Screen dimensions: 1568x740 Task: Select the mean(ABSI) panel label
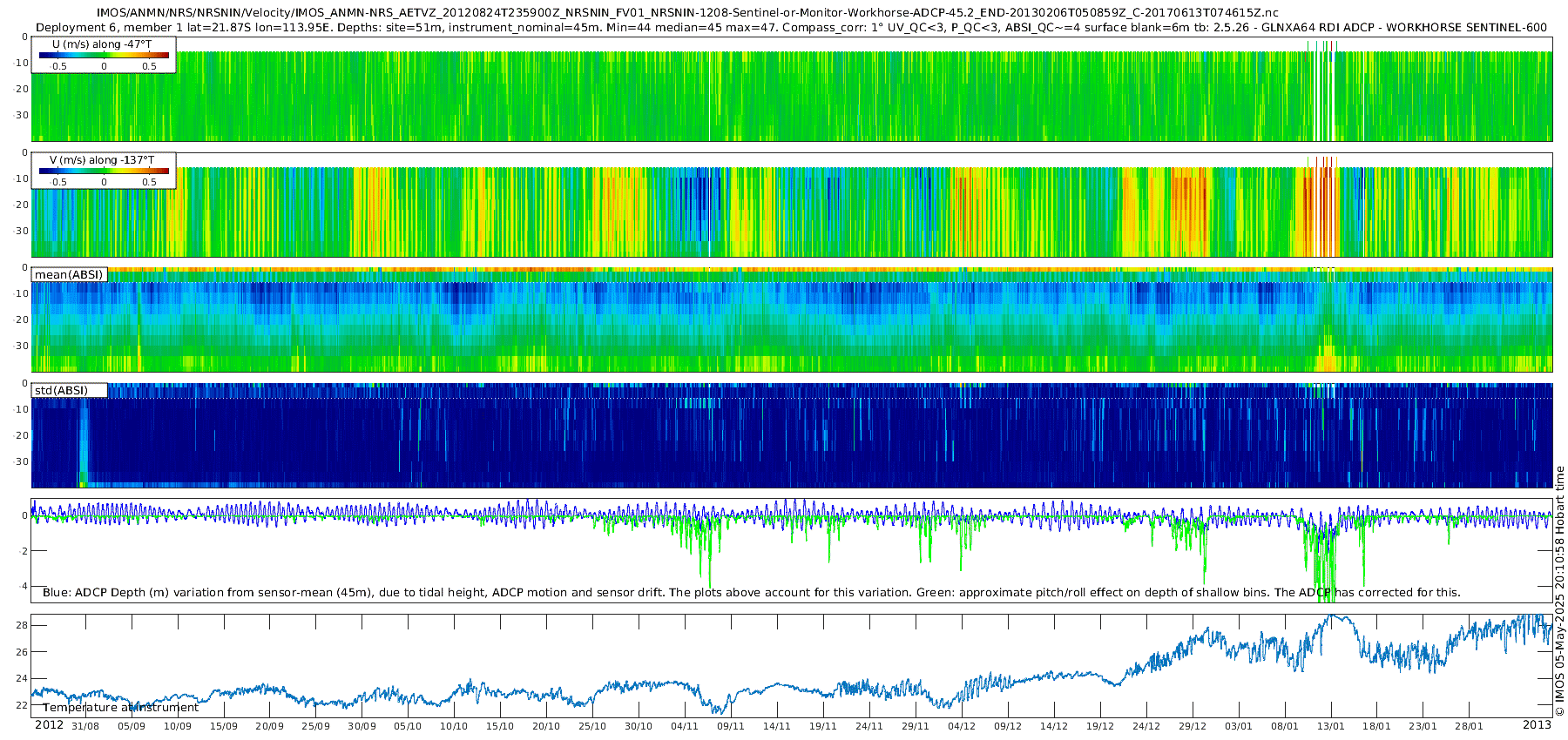pyautogui.click(x=69, y=275)
